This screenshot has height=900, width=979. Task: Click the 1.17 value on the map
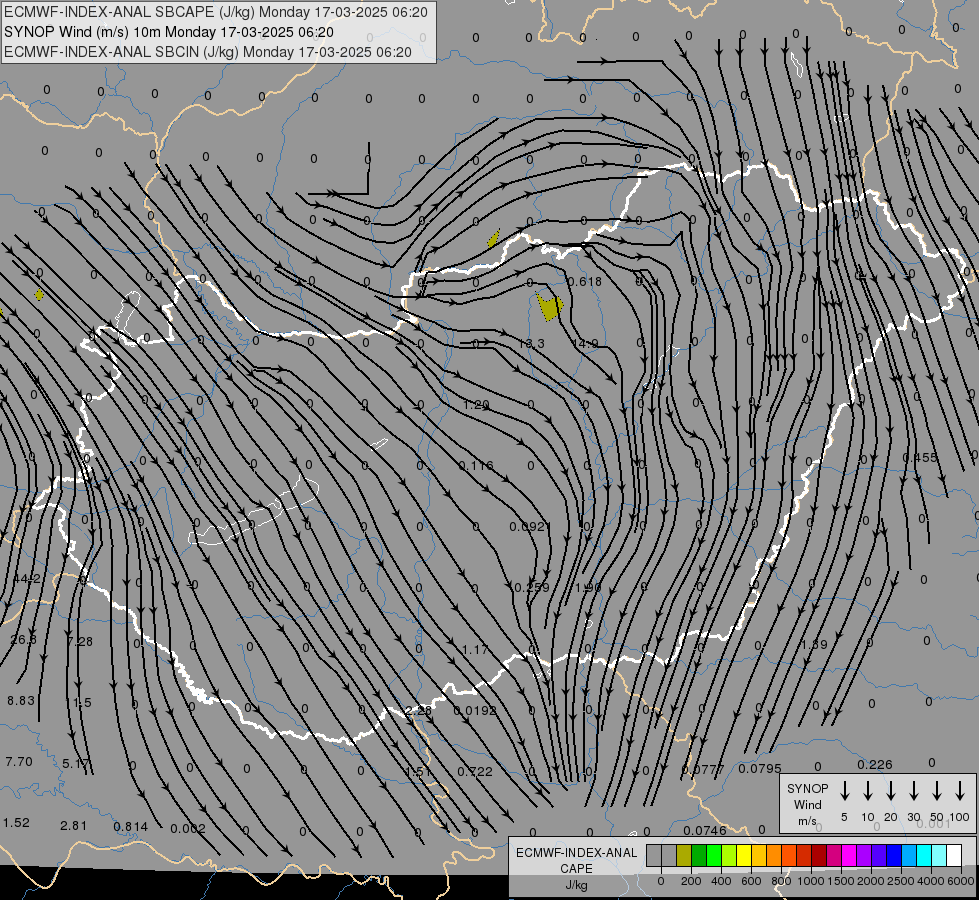[x=475, y=650]
